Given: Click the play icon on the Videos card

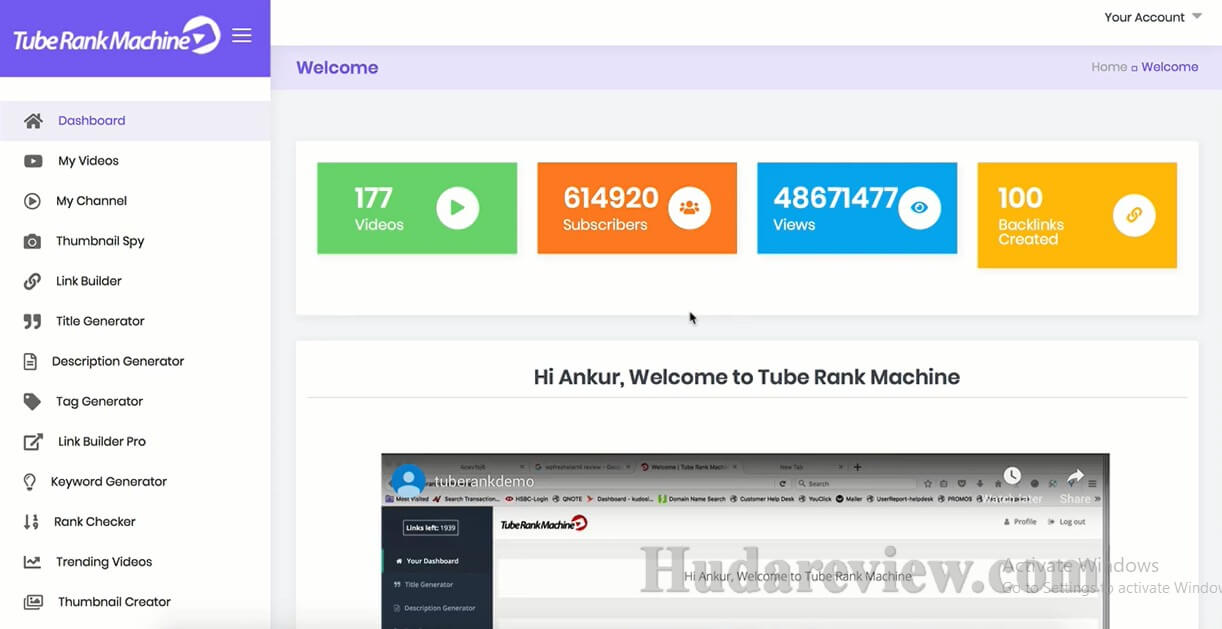Looking at the screenshot, I should coord(457,208).
